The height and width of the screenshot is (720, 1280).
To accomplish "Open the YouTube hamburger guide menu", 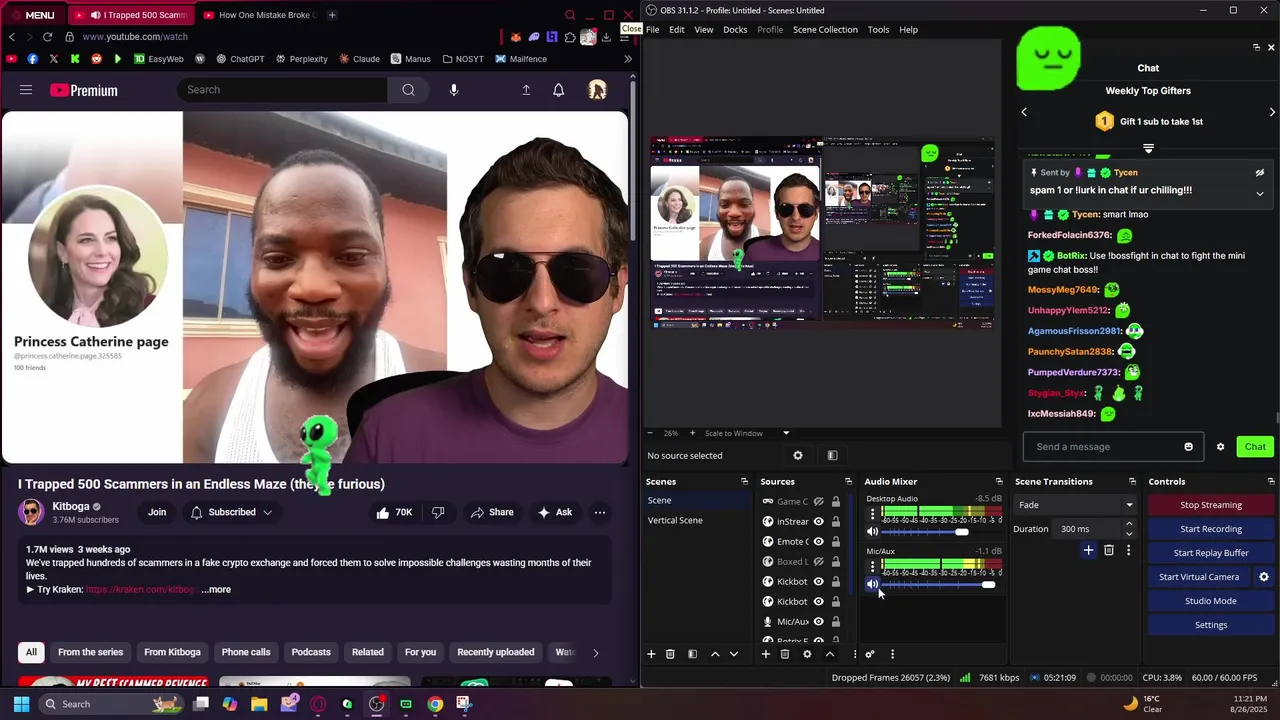I will pyautogui.click(x=26, y=90).
